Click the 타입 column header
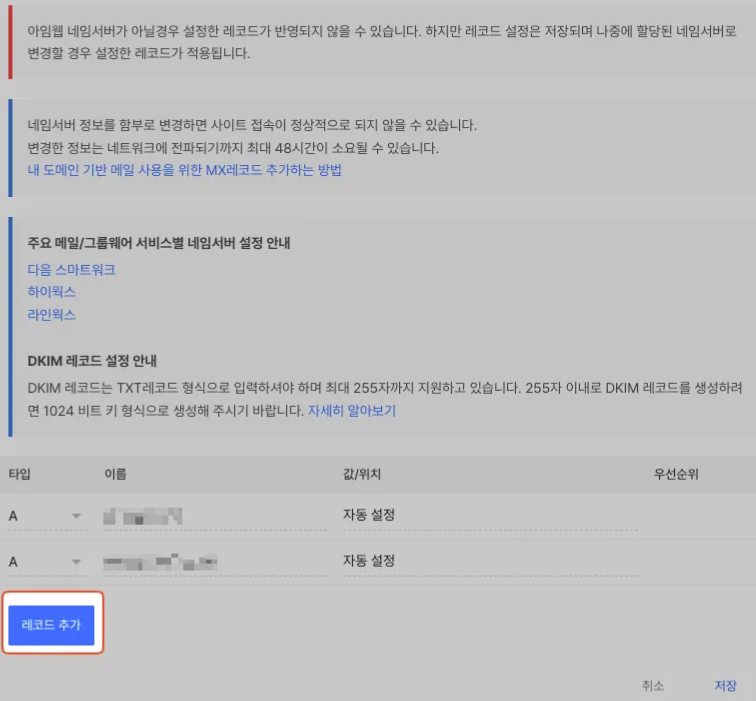 coord(19,474)
